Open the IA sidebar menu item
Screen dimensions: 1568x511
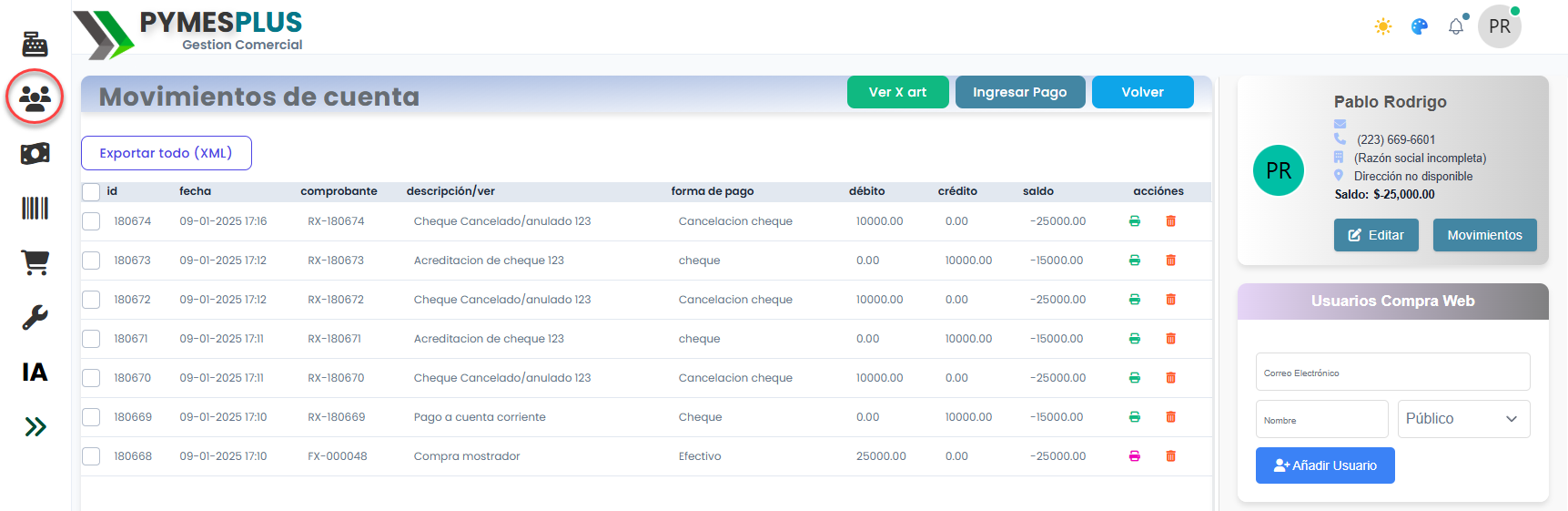point(35,372)
